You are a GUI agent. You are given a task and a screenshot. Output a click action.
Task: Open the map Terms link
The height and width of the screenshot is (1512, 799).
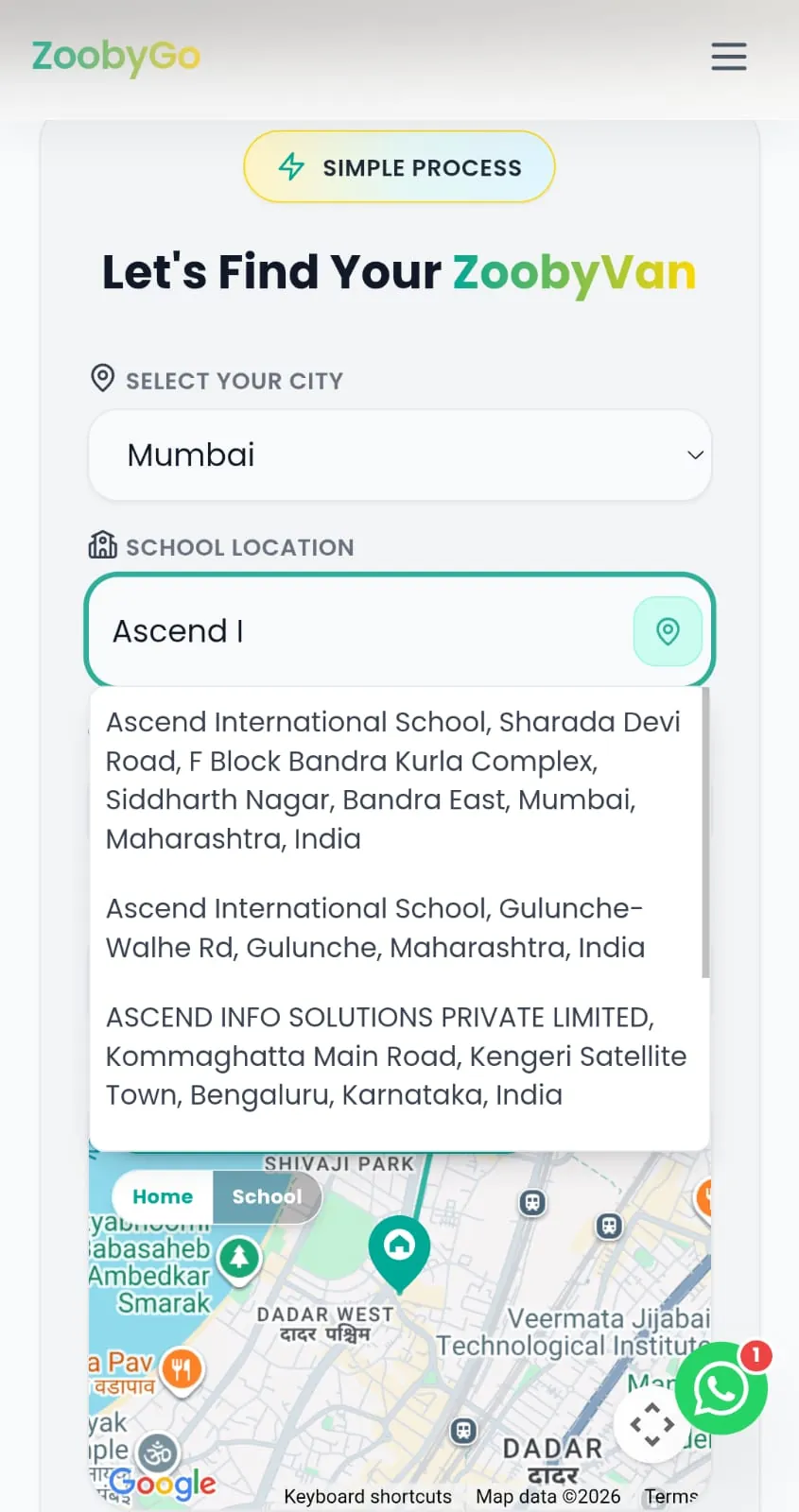671,1496
